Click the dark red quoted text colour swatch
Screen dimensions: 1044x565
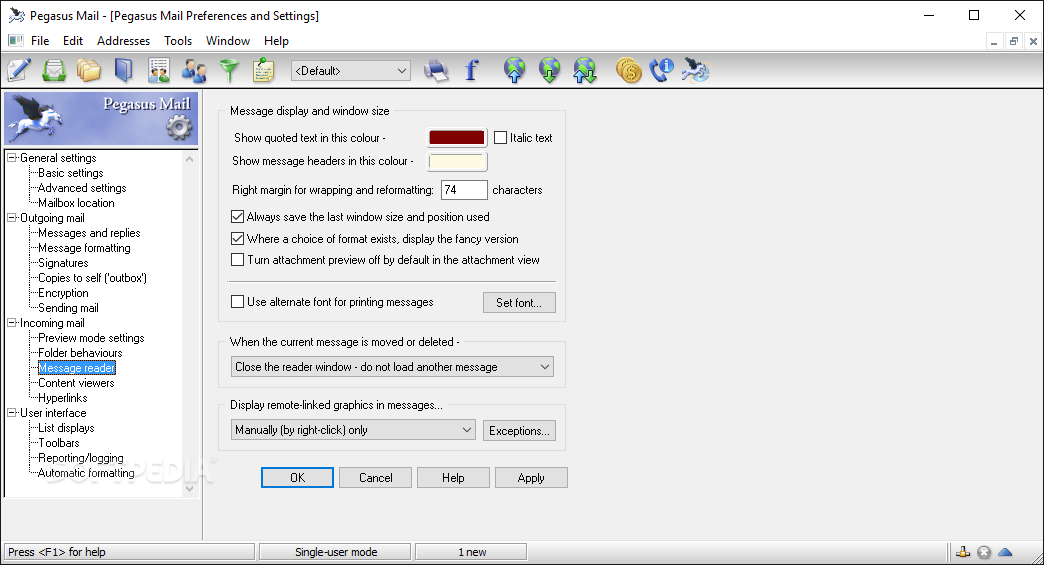point(457,138)
